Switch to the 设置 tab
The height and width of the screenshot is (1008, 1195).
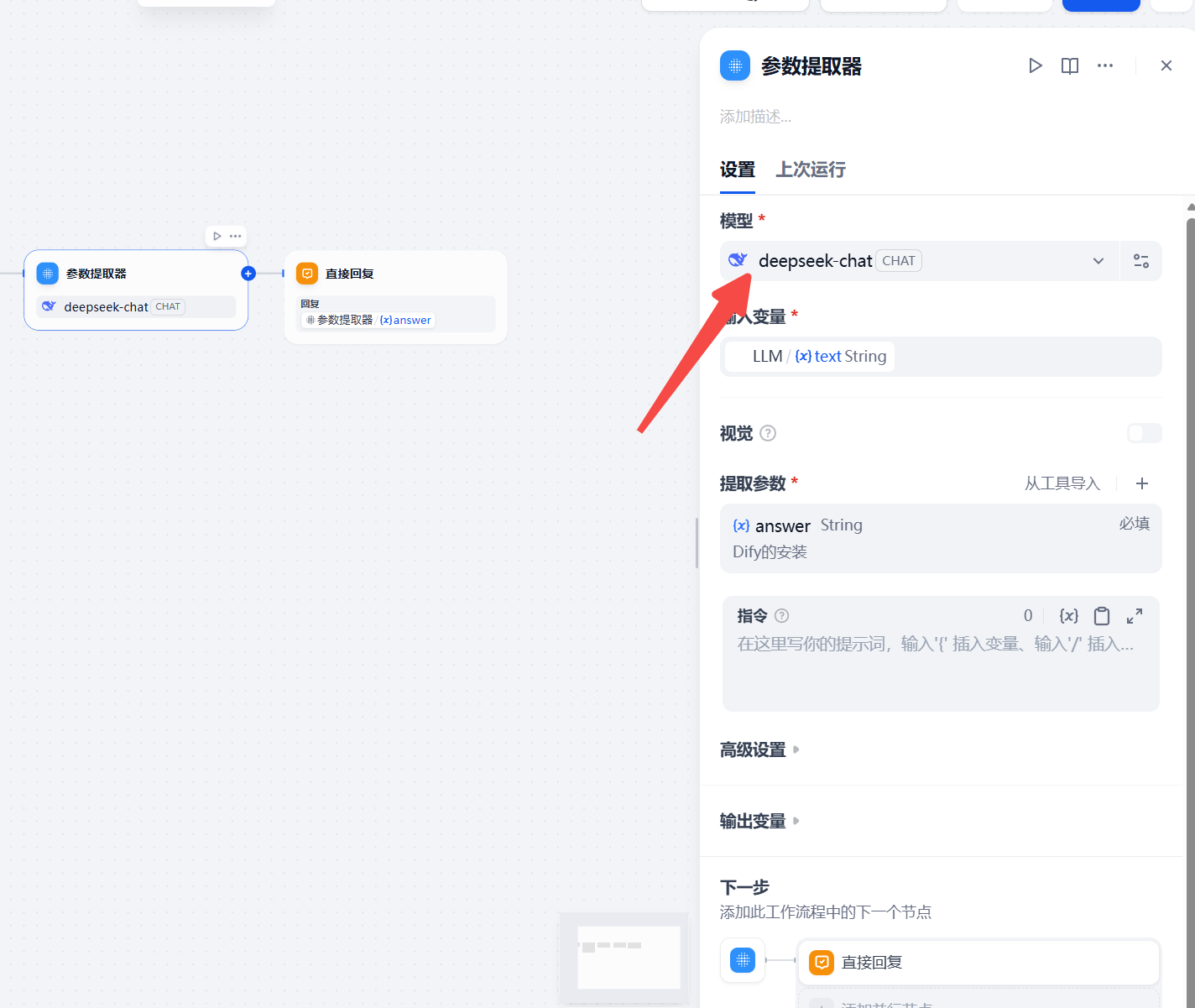click(x=738, y=170)
